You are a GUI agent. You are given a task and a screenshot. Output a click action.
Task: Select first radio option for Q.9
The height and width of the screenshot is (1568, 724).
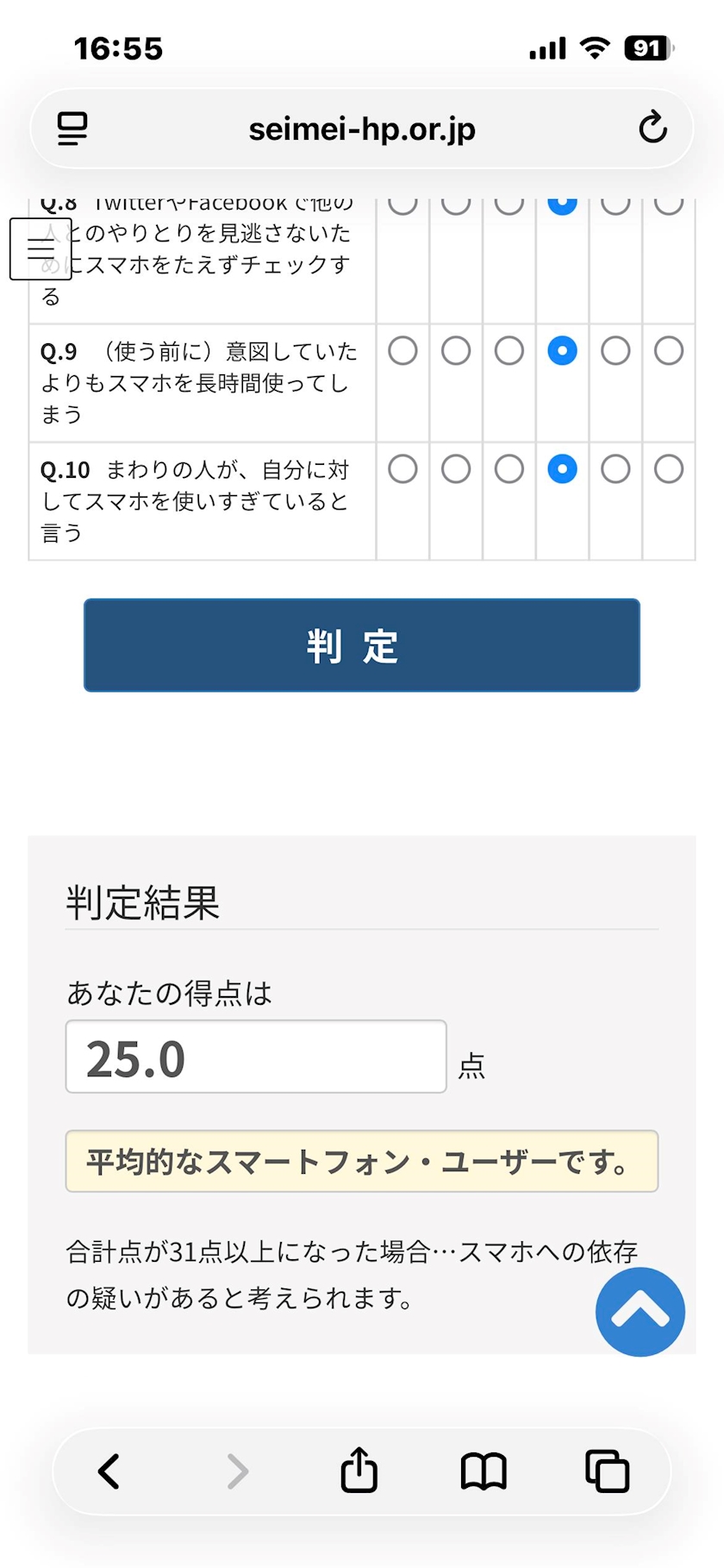tap(403, 351)
